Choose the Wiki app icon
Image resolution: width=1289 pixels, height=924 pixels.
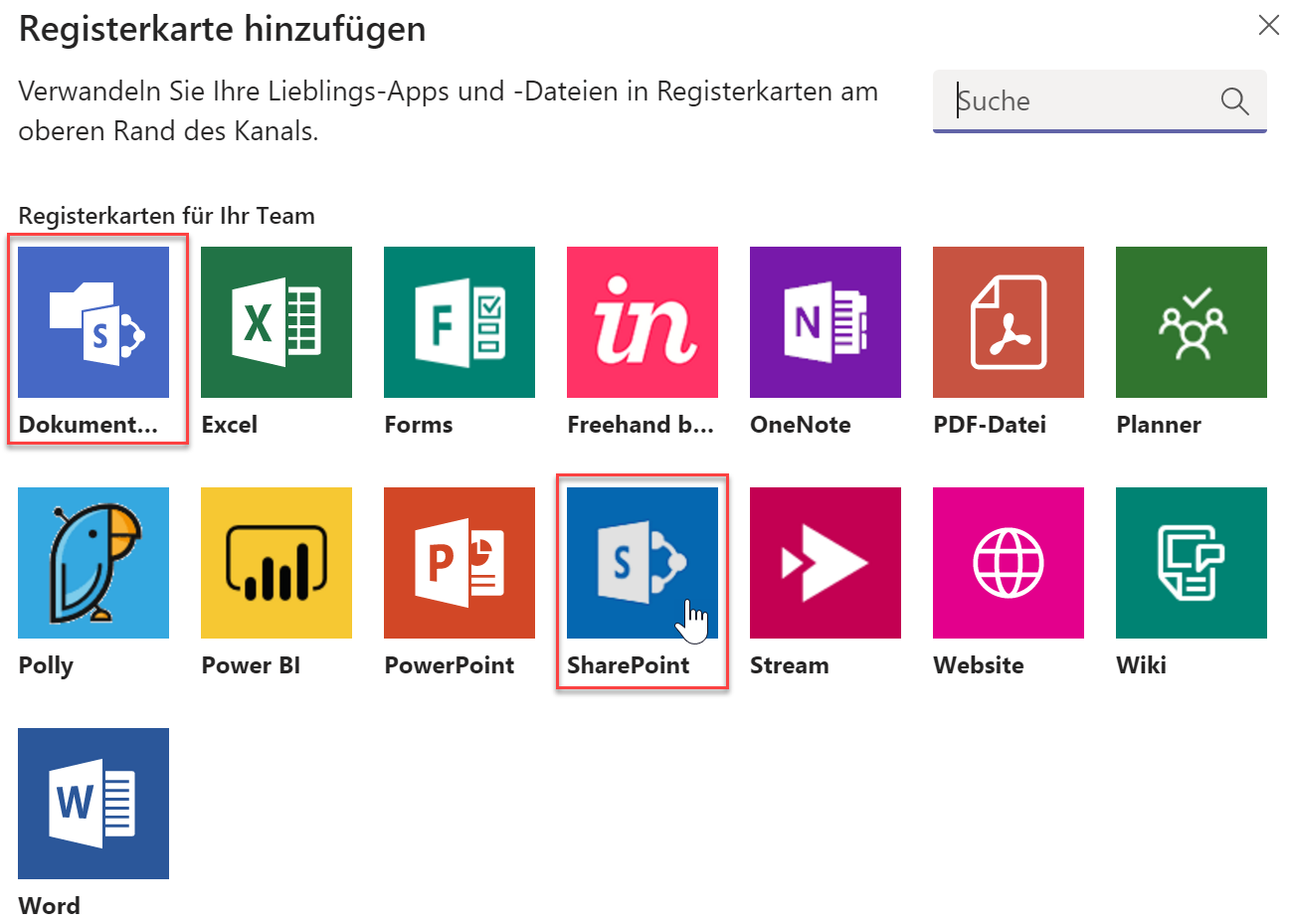[x=1192, y=563]
